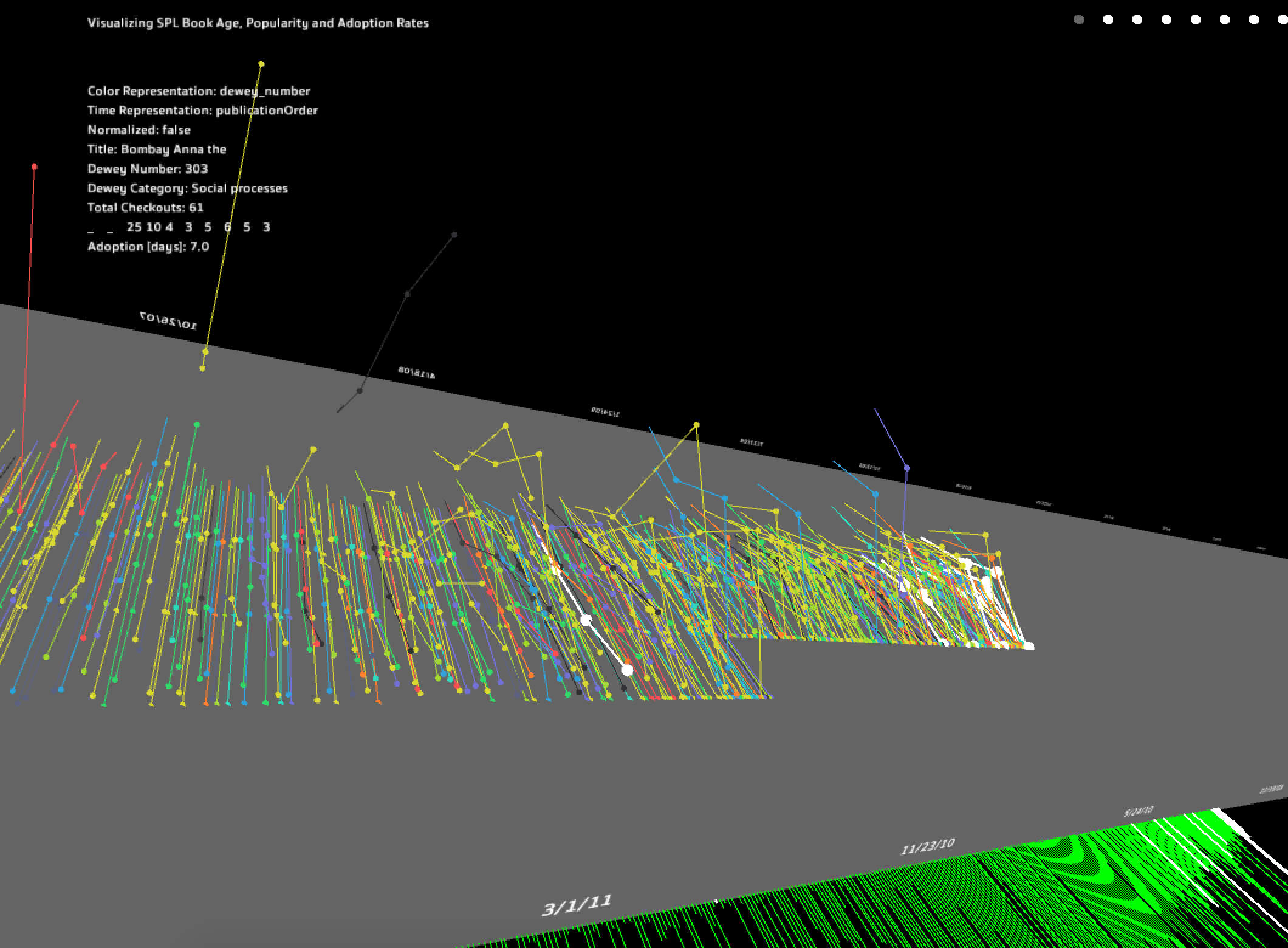
Task: Click the 11/23/10 date label
Action: (x=928, y=847)
